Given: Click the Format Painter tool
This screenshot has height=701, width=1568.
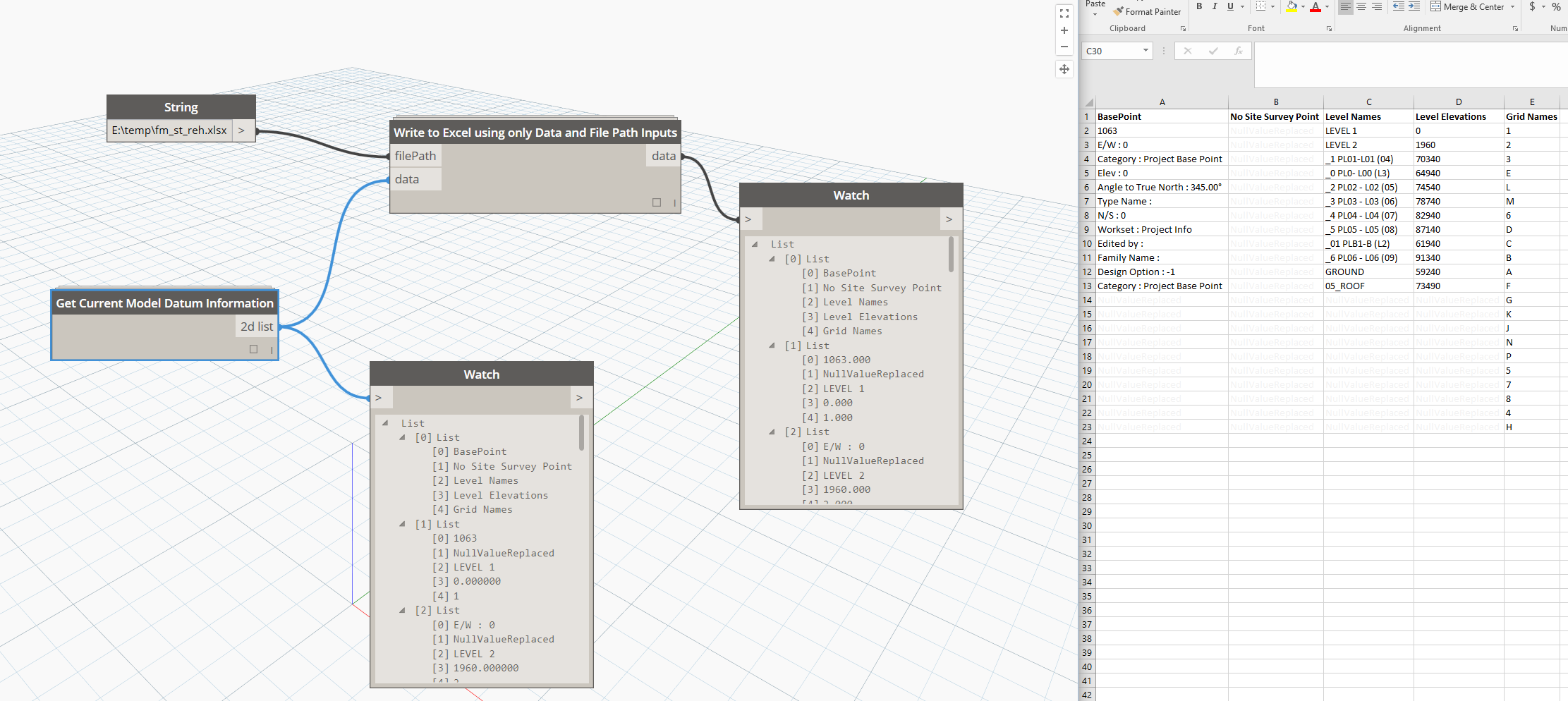Looking at the screenshot, I should pos(1147,12).
